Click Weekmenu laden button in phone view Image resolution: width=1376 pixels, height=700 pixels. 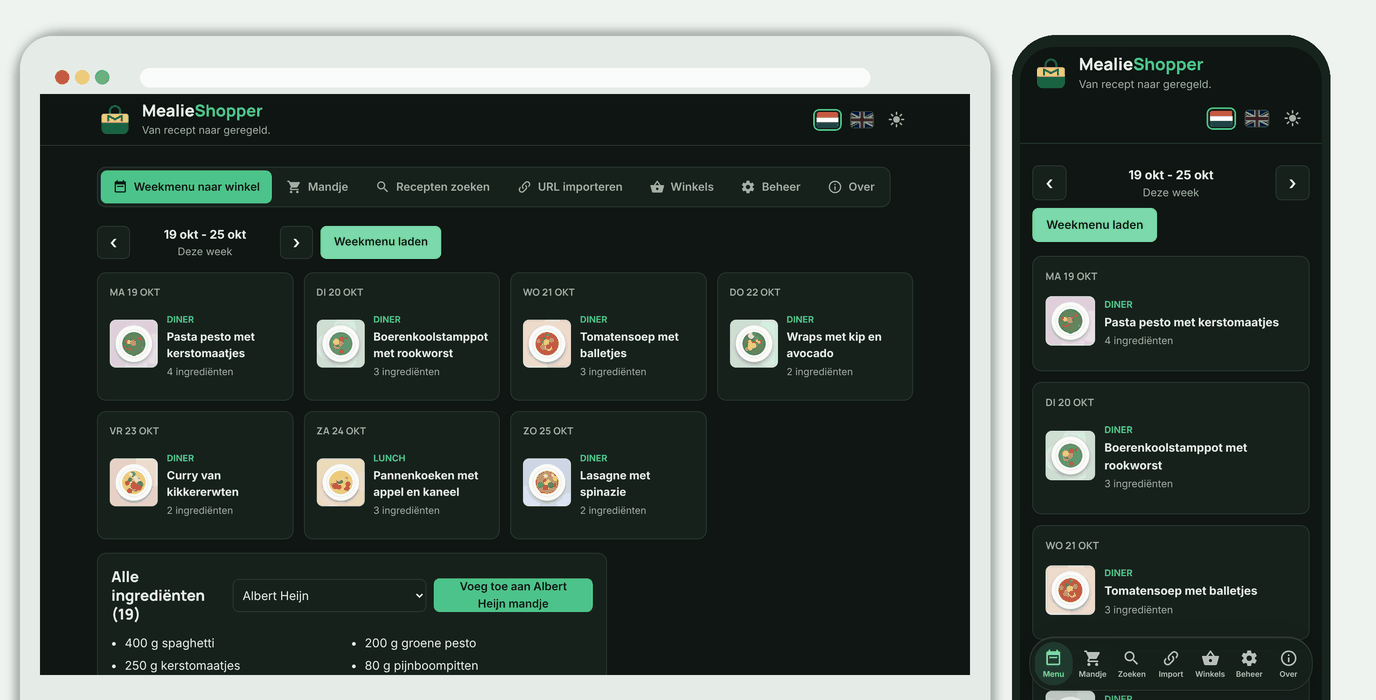tap(1095, 225)
